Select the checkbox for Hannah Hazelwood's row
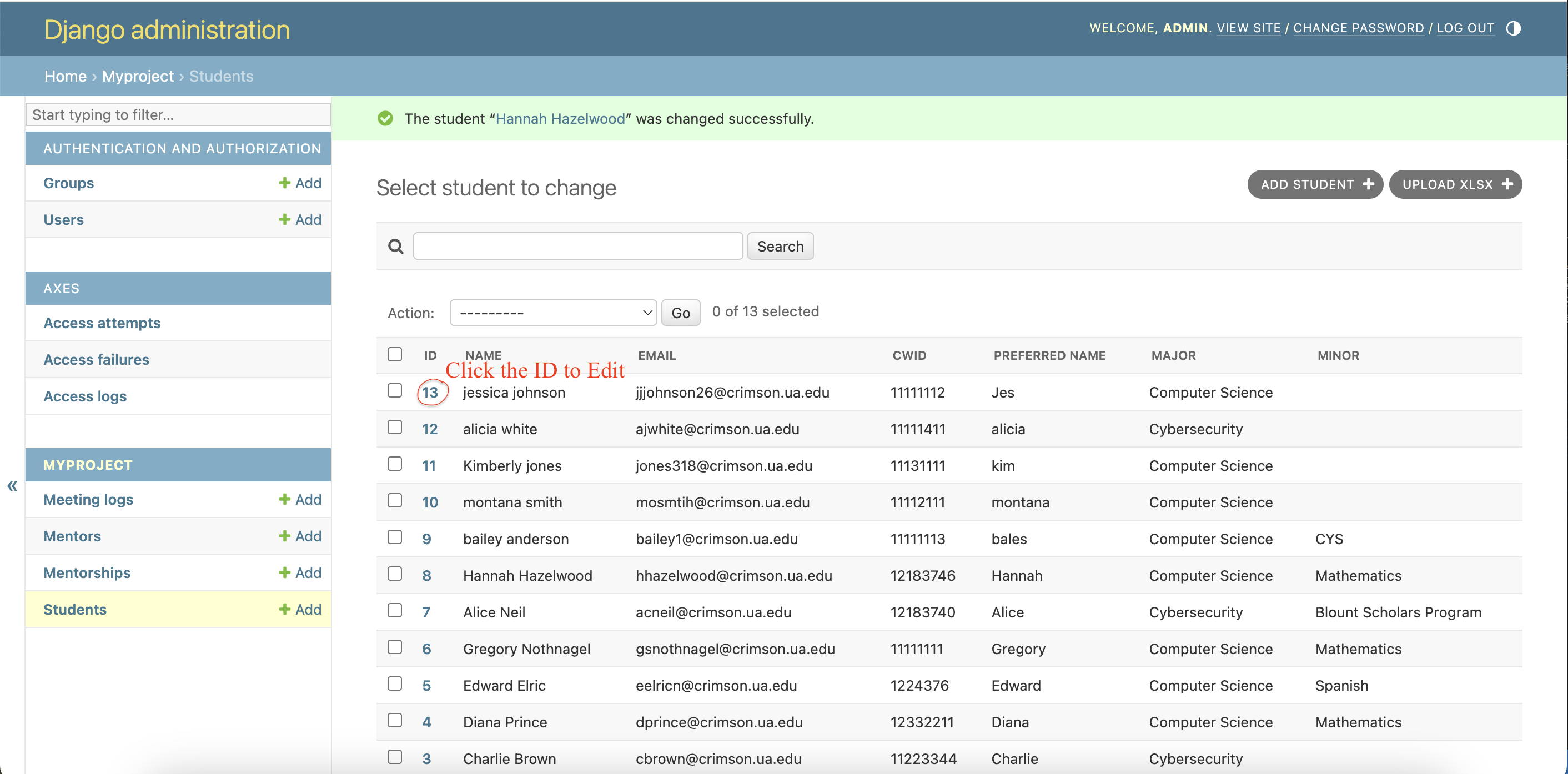The image size is (1568, 774). click(394, 573)
